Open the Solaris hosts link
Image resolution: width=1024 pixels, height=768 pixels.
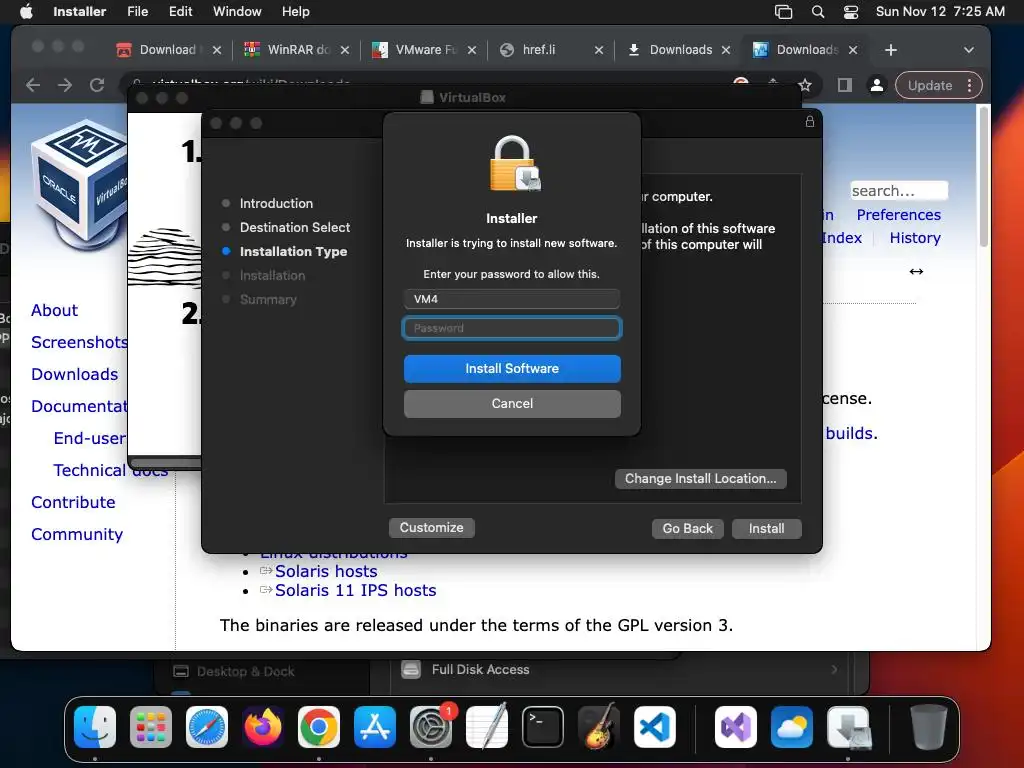pyautogui.click(x=326, y=571)
